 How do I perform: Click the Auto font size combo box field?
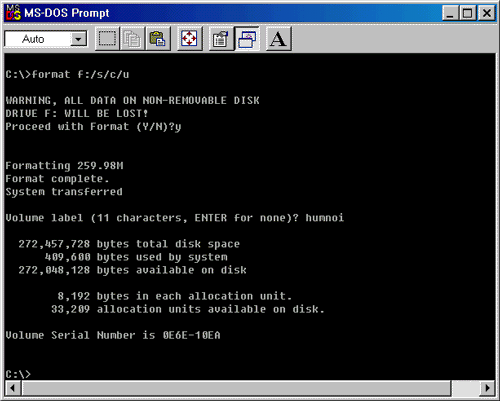pyautogui.click(x=46, y=39)
